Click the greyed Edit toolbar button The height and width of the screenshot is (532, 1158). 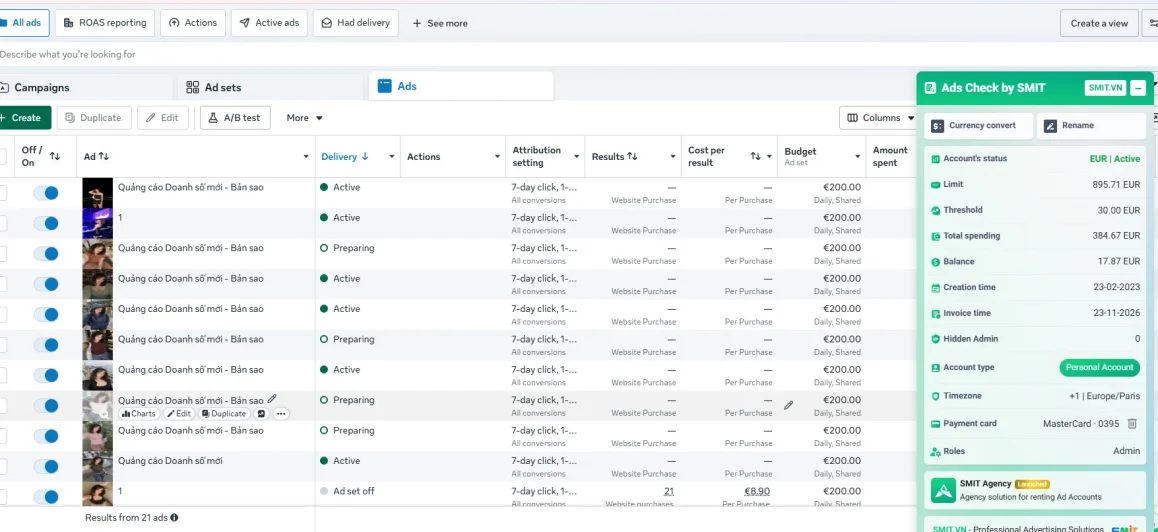162,117
